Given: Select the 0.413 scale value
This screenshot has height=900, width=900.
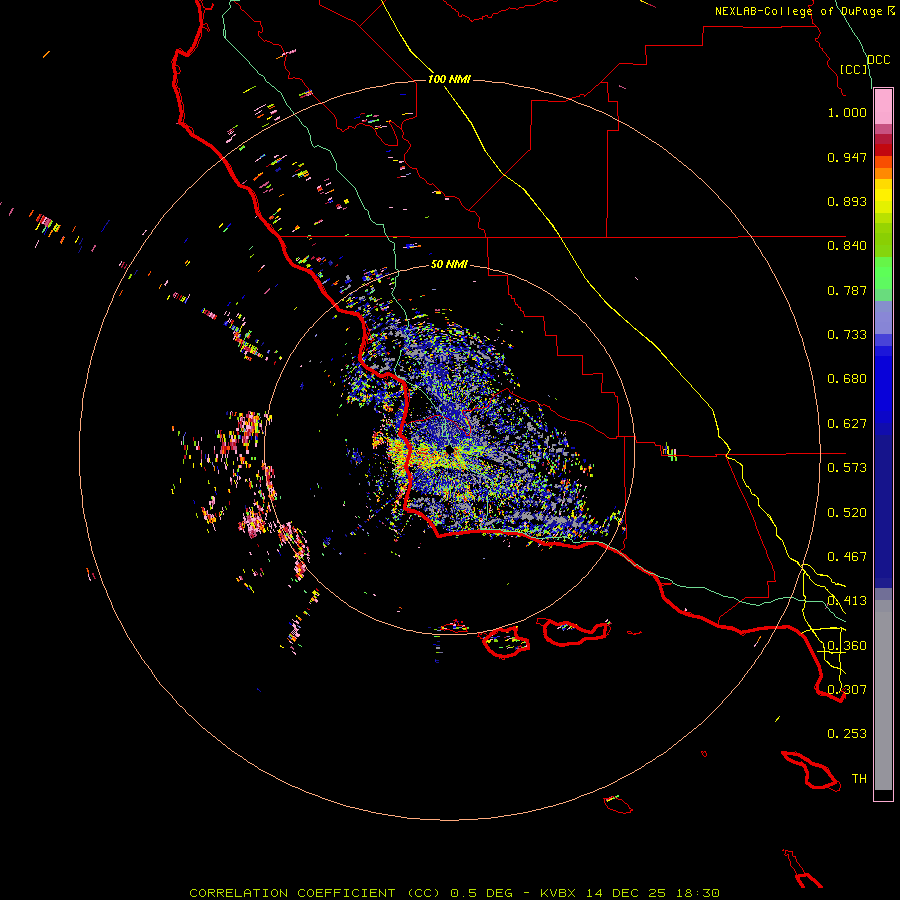Looking at the screenshot, I should 847,601.
